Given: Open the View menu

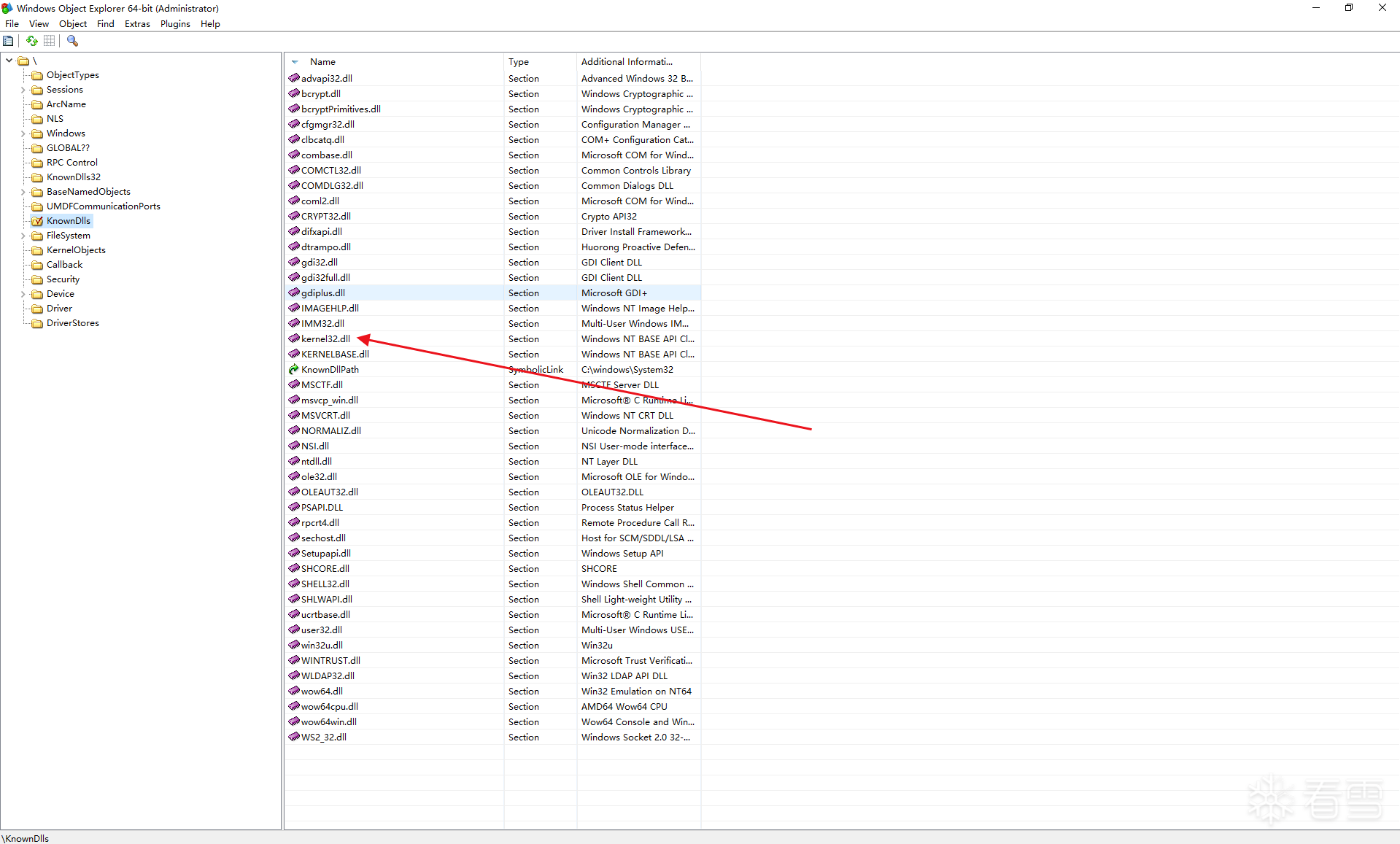Looking at the screenshot, I should tap(39, 24).
